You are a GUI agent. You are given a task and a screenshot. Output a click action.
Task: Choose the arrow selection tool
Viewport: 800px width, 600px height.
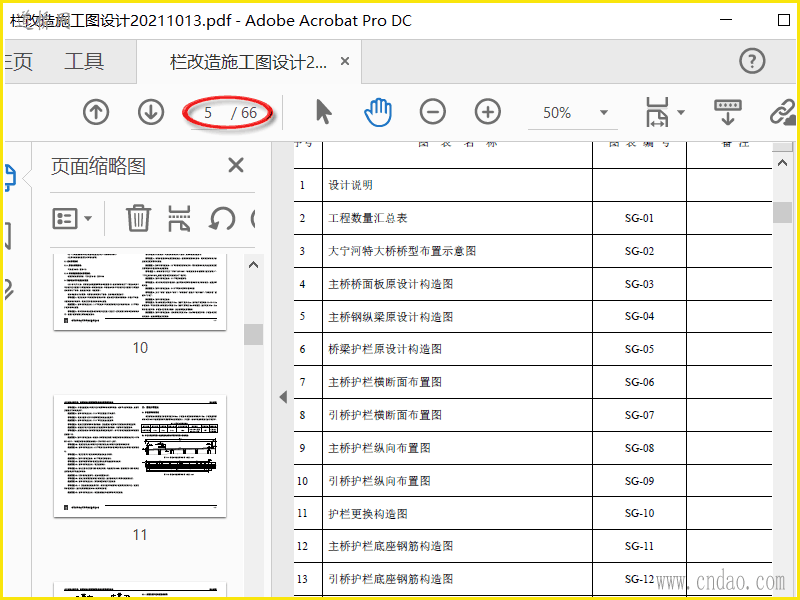click(323, 112)
